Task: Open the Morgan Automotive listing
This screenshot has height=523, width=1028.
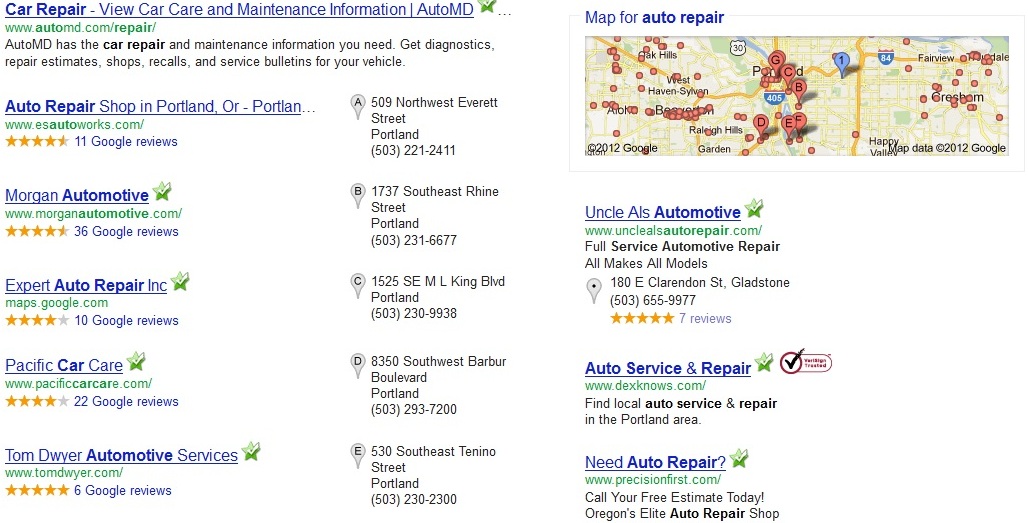Action: [x=77, y=195]
